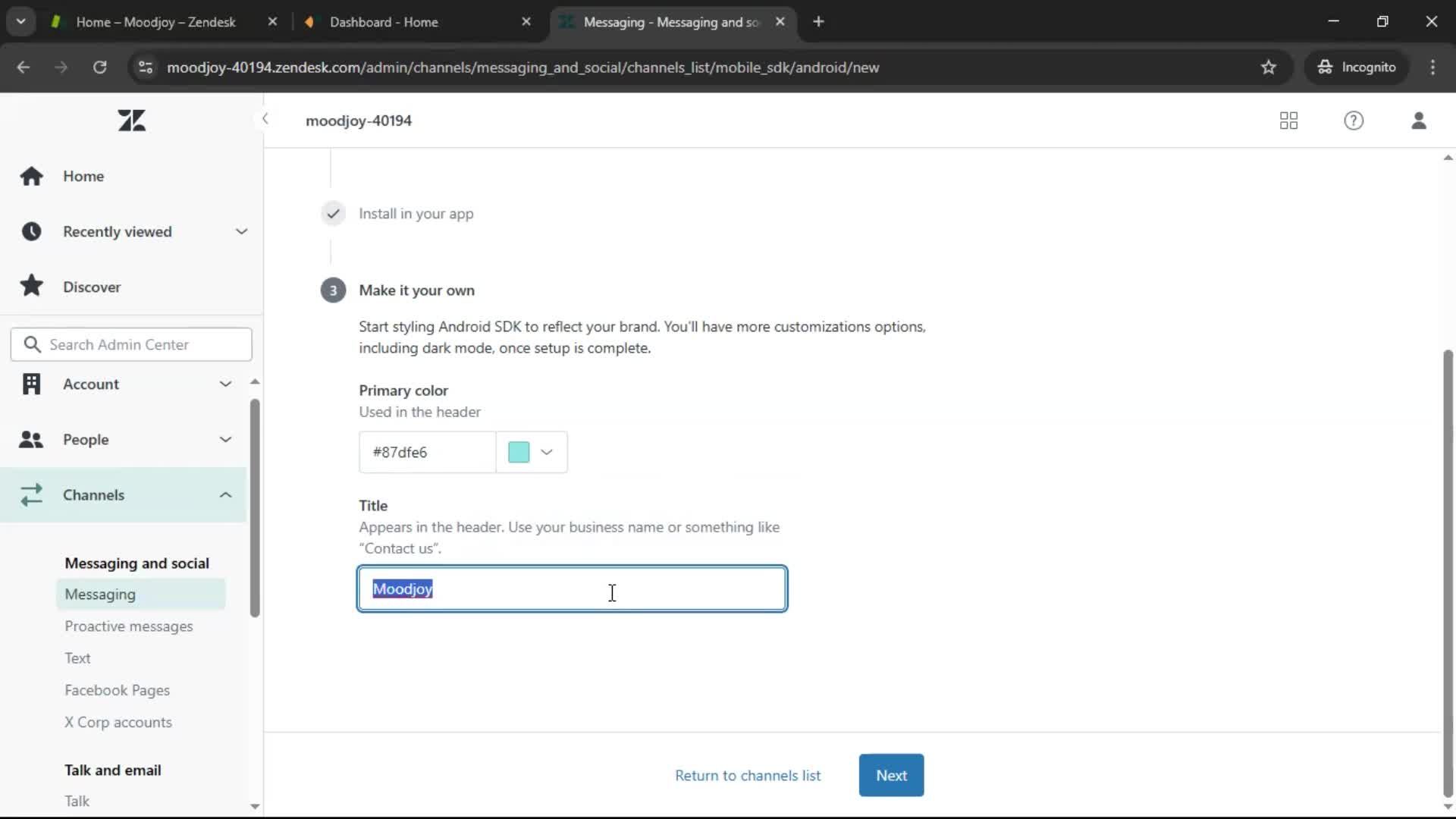Screen dimensions: 1456x819
Task: Click Return to channels list link
Action: 748,775
